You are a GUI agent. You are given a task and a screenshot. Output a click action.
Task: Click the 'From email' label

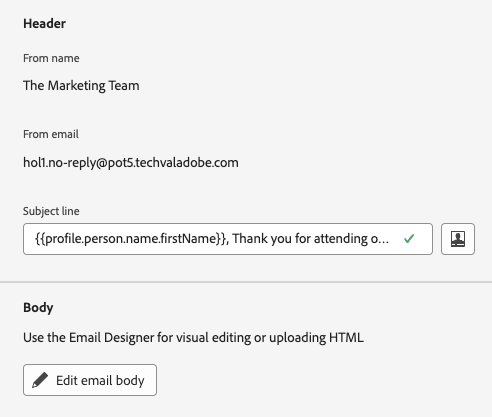[x=51, y=134]
